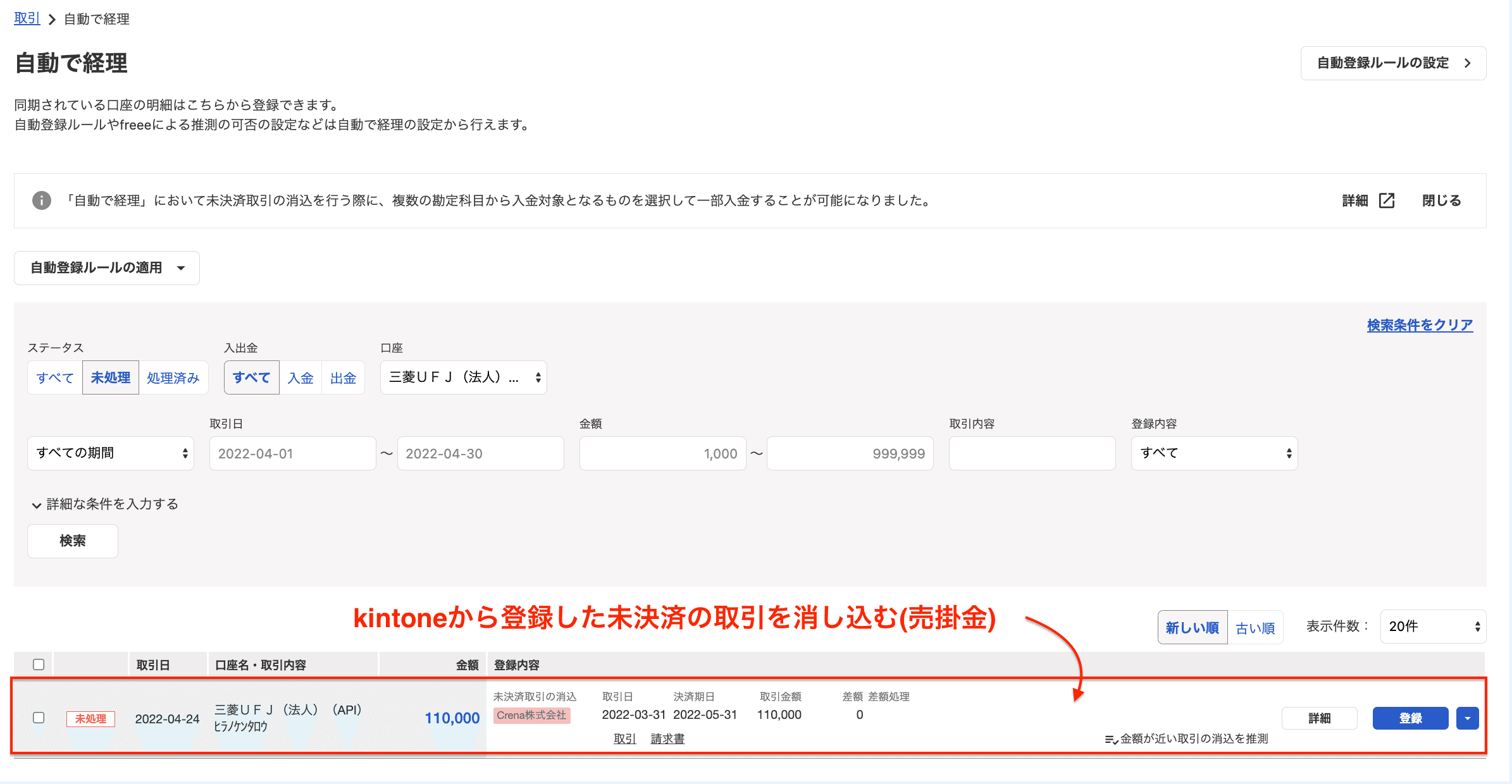Click the info circle icon in the notice banner
The height and width of the screenshot is (784, 1512).
pos(42,200)
